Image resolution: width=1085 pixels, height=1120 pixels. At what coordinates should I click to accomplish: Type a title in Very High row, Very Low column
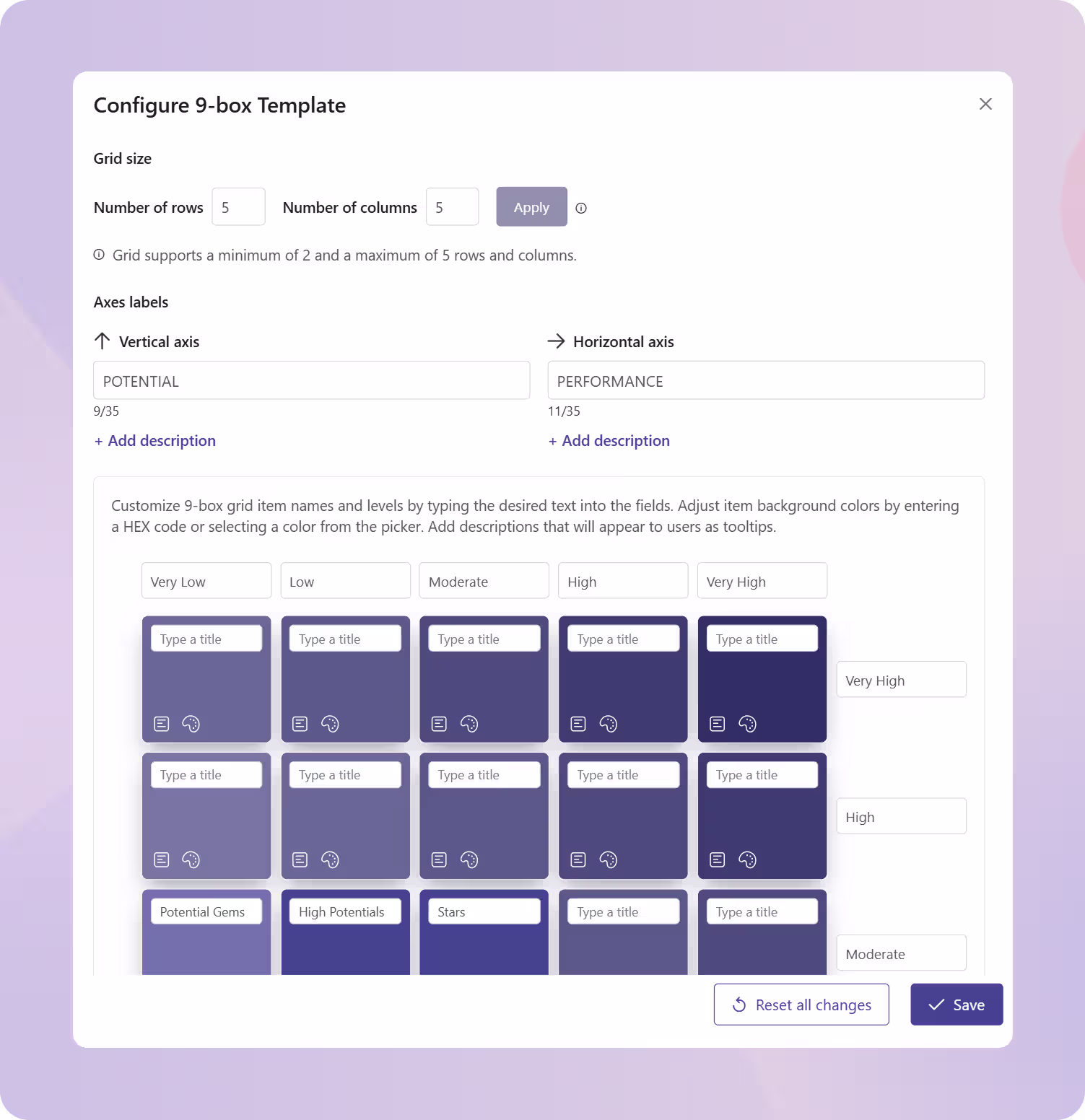(x=206, y=639)
